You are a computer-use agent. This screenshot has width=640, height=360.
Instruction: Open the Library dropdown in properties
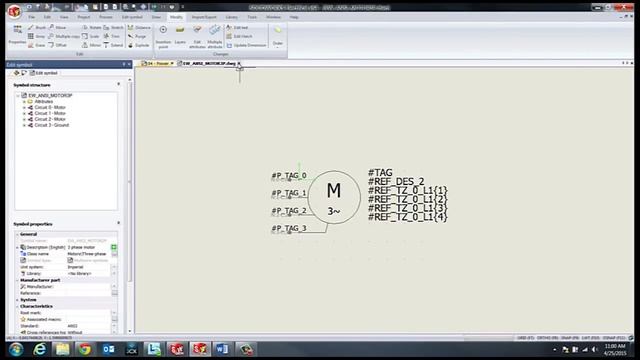pyautogui.click(x=114, y=273)
